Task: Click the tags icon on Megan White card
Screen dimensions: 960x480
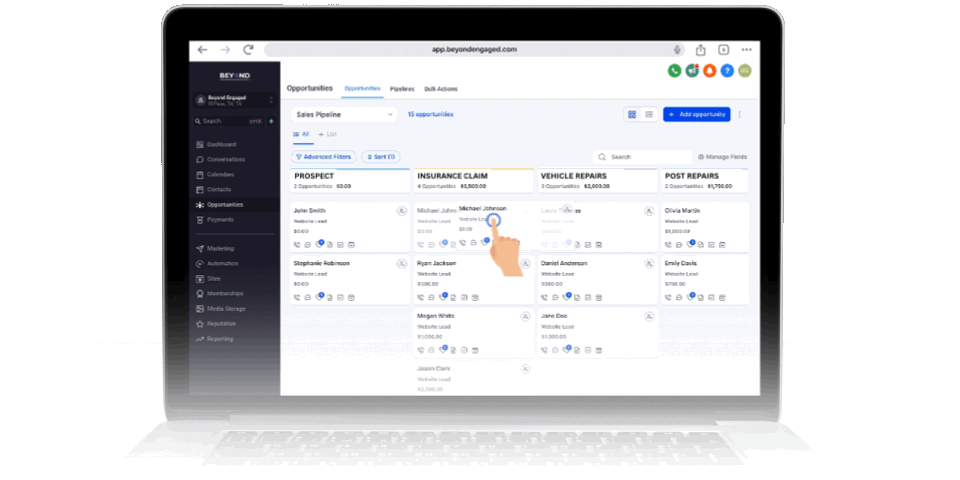Action: coord(443,350)
